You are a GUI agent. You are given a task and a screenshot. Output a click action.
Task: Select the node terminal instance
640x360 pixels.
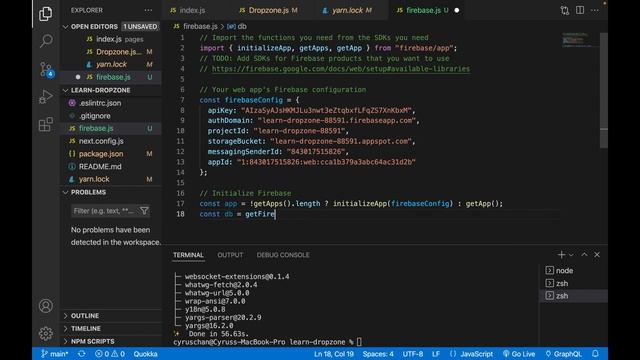point(573,271)
